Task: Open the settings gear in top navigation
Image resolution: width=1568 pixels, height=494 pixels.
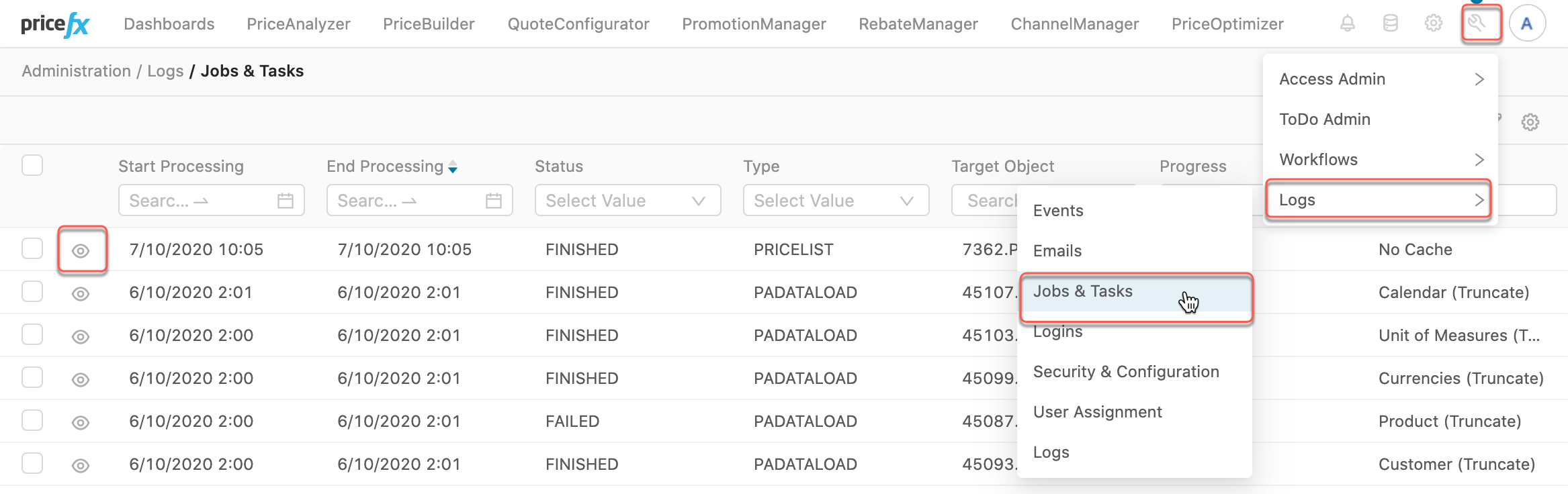Action: [1433, 24]
